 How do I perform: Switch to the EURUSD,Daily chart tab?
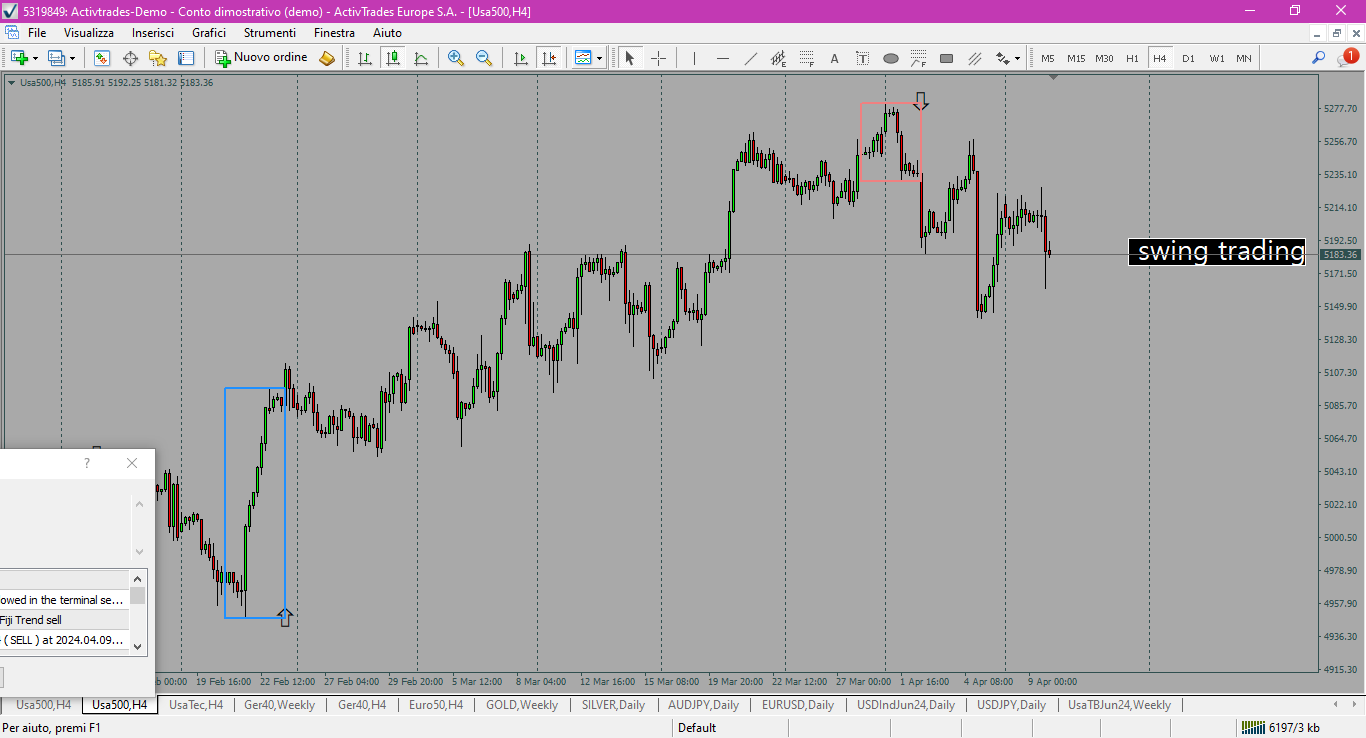click(x=798, y=705)
